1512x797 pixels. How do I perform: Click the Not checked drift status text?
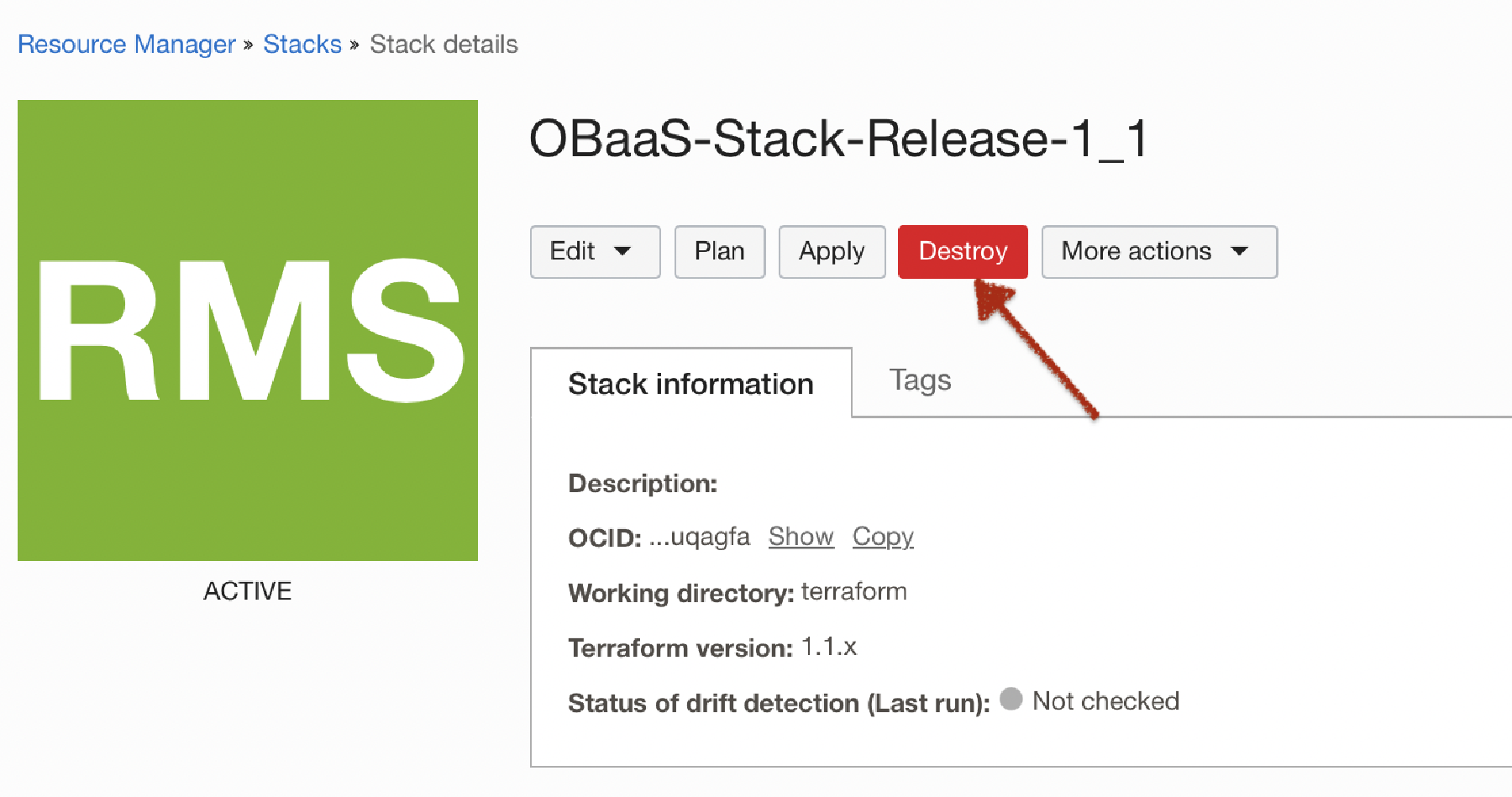pyautogui.click(x=1106, y=700)
